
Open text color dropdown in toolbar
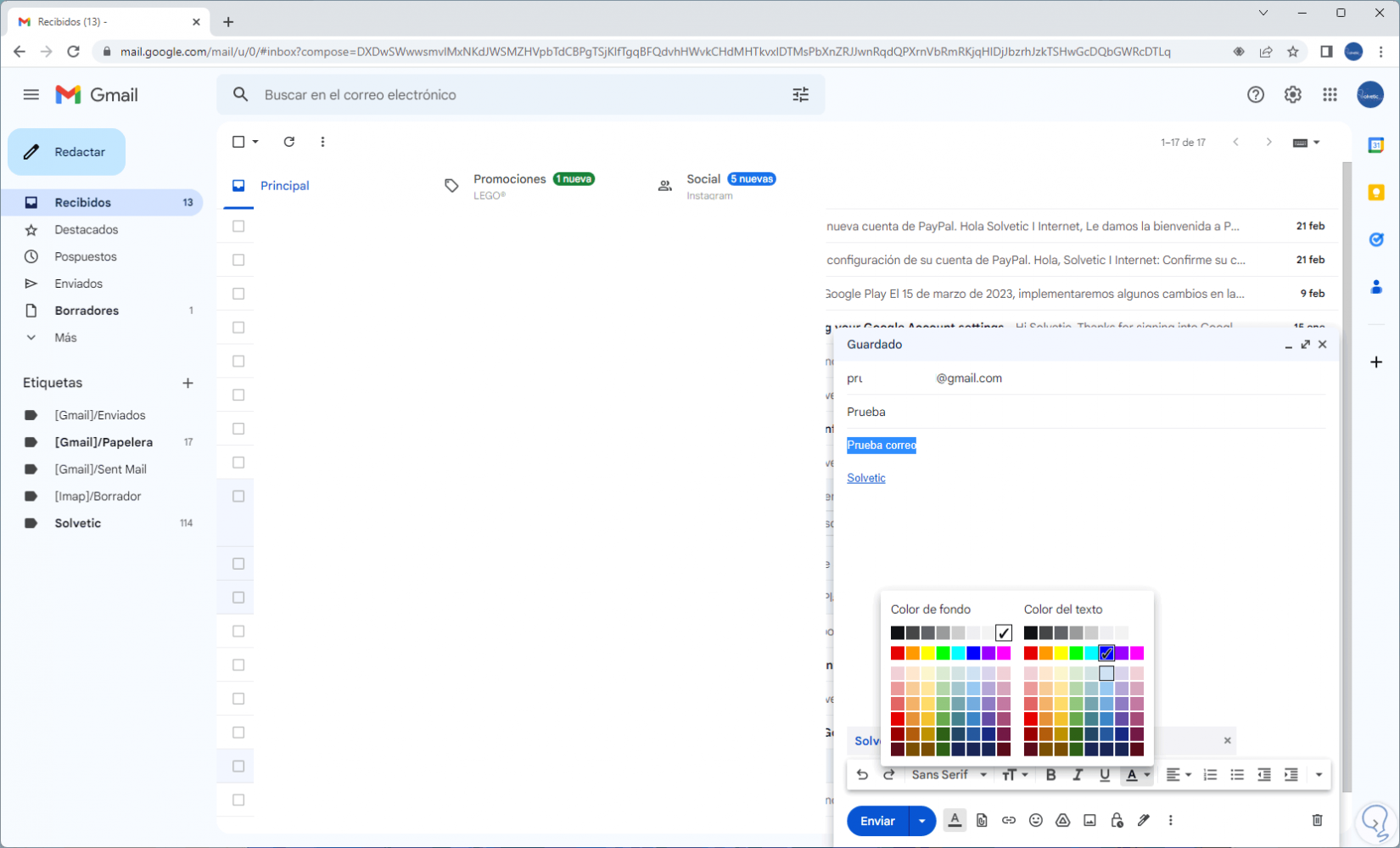coord(1137,774)
